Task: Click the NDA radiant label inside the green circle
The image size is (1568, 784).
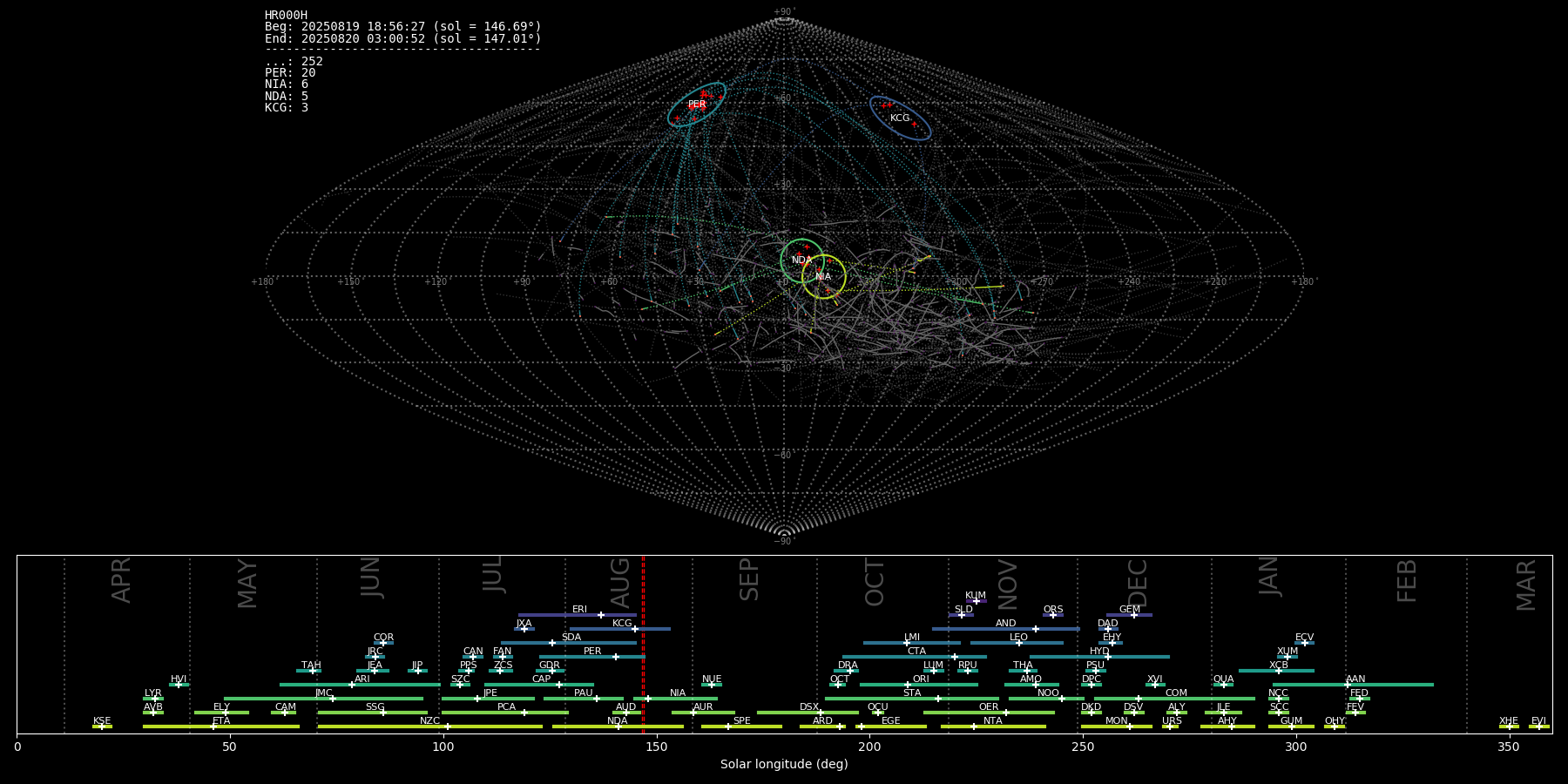Action: click(801, 260)
